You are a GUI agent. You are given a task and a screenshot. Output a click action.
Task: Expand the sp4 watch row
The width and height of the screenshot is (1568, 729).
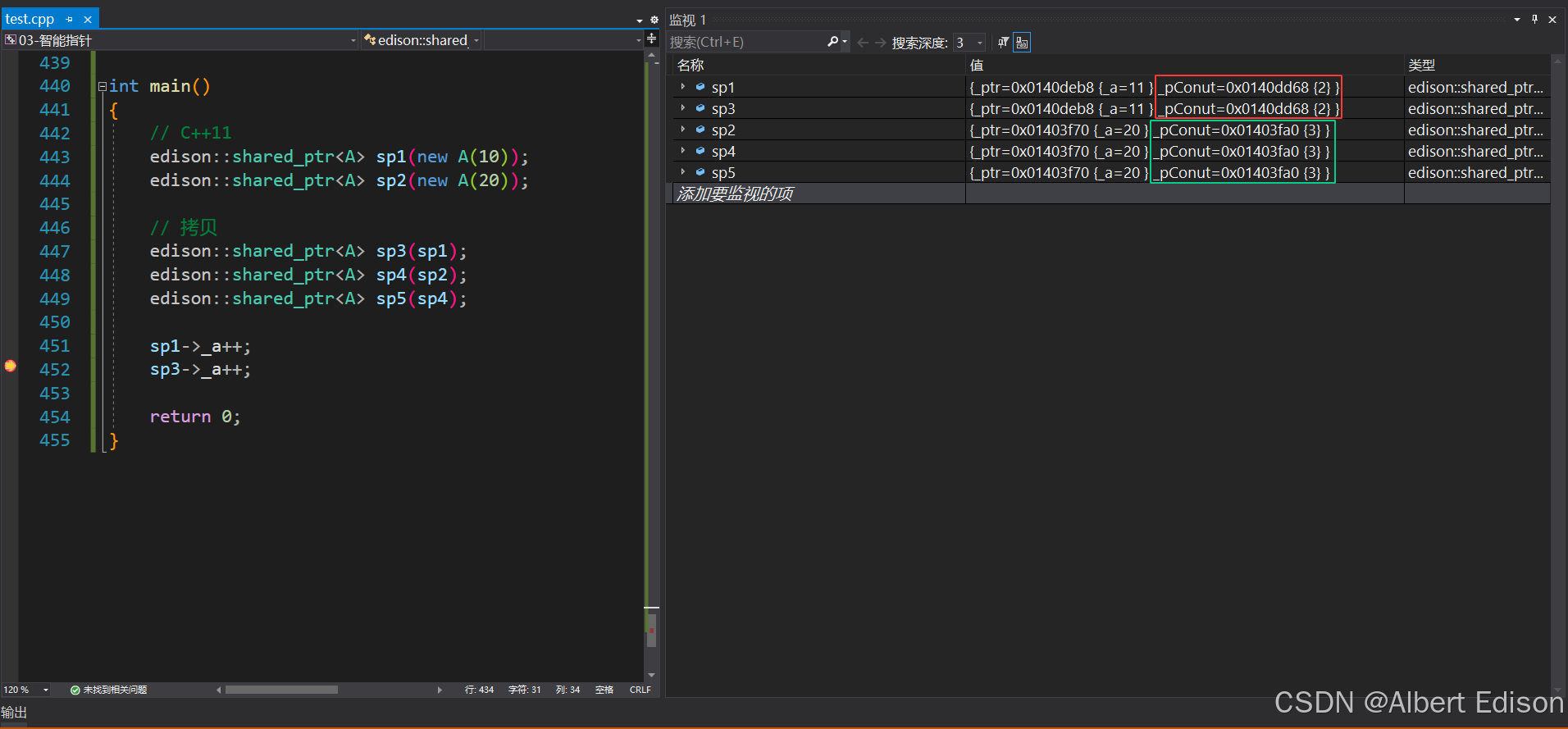click(x=682, y=150)
